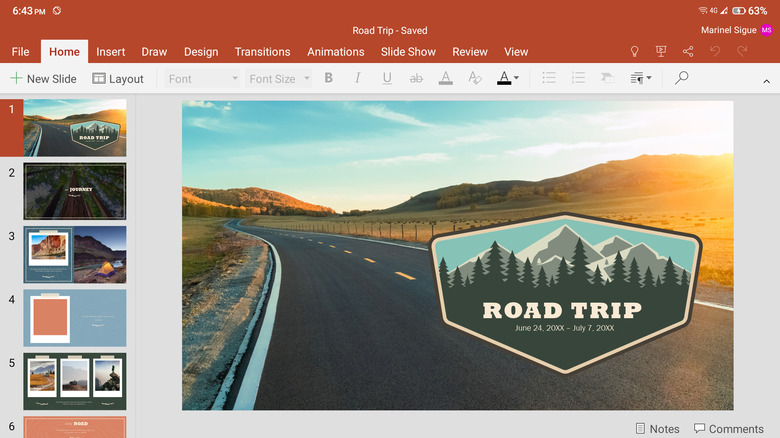The width and height of the screenshot is (780, 438).
Task: Click the Undo arrow
Action: [x=715, y=51]
